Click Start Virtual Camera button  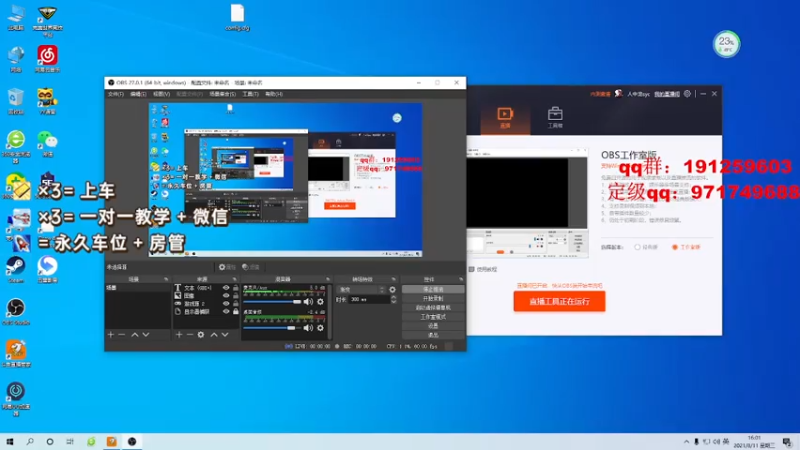coord(433,308)
